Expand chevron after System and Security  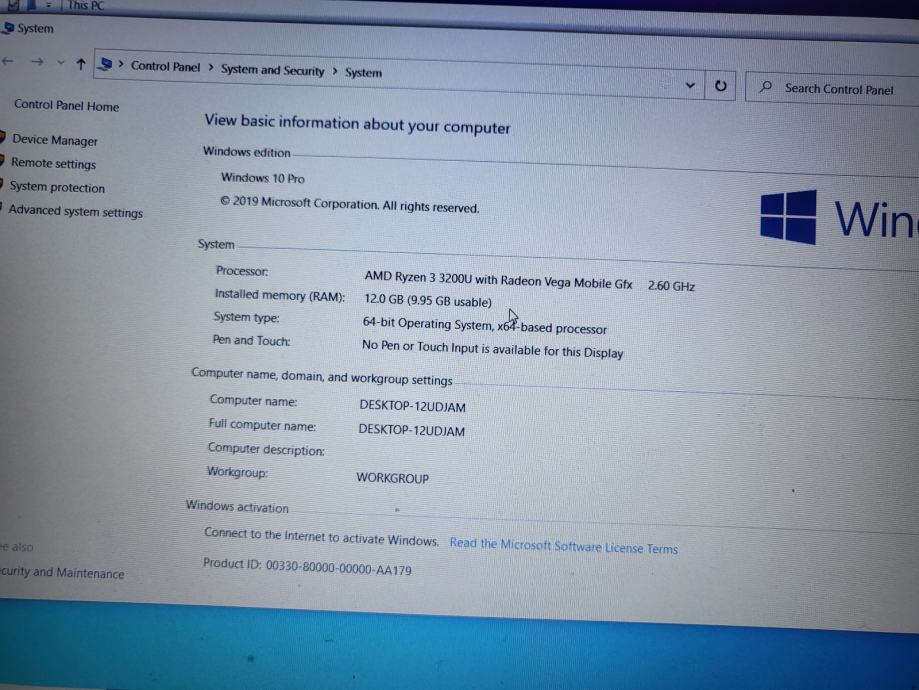[x=335, y=72]
